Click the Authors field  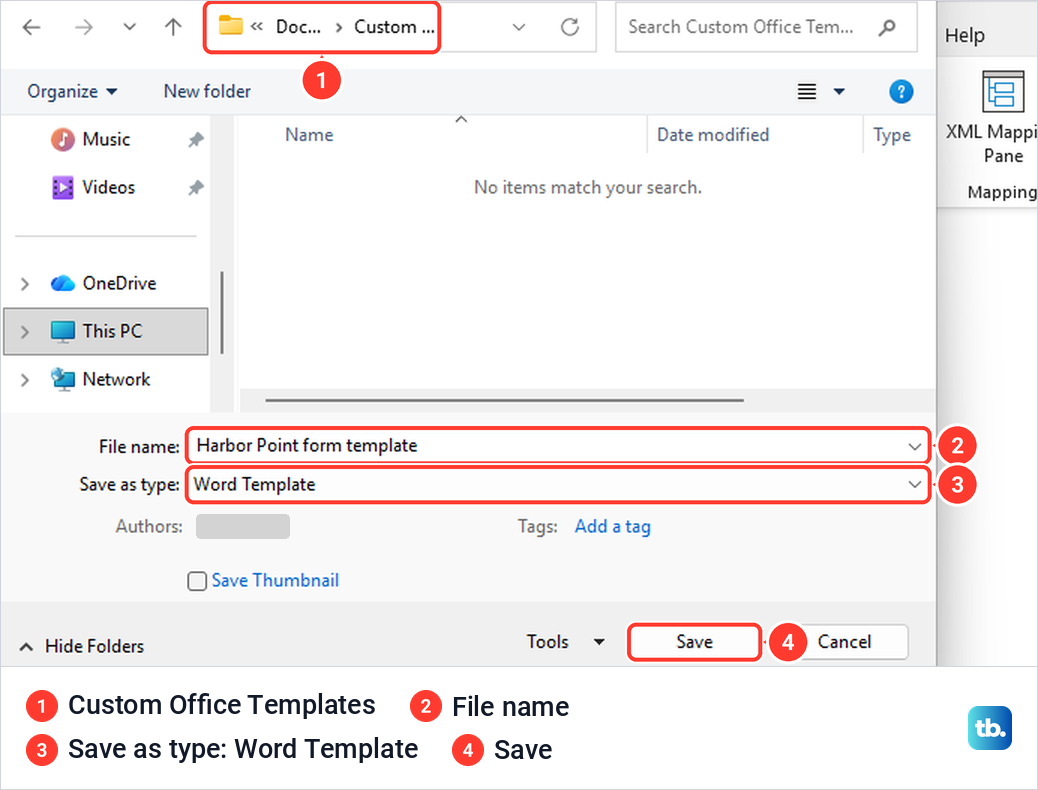[243, 526]
